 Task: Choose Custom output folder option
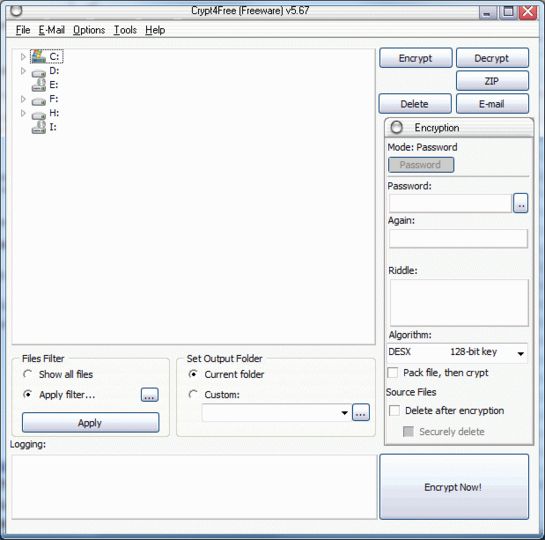point(193,394)
